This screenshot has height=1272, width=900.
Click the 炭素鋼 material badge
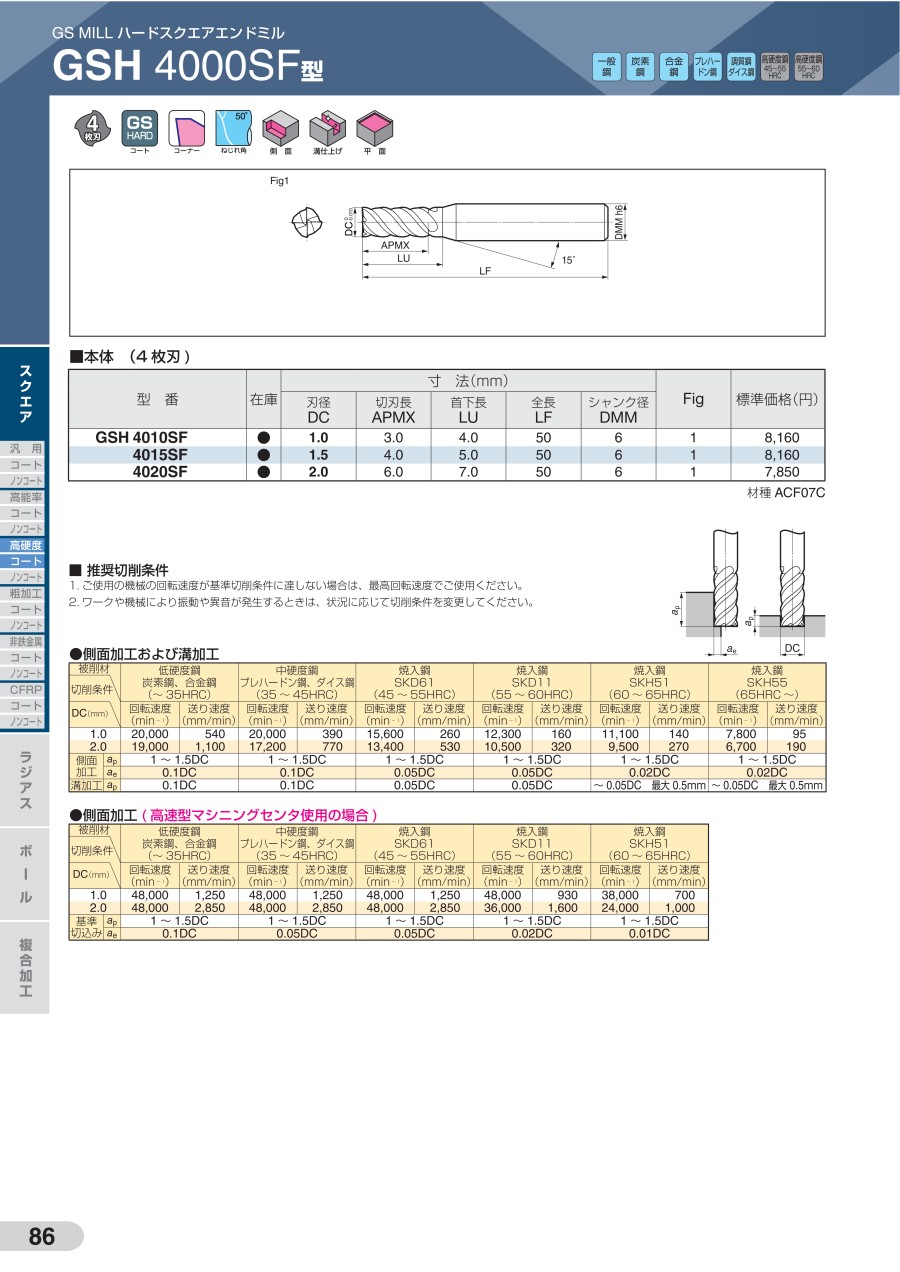point(640,67)
